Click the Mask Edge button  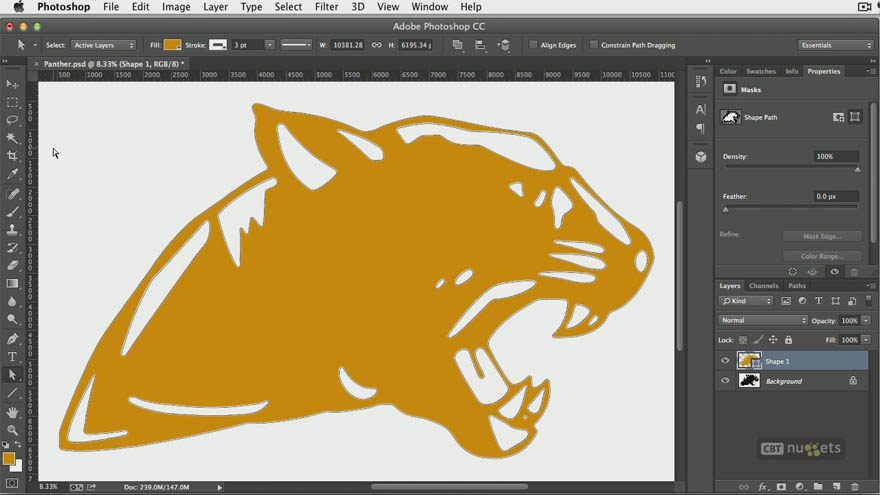pyautogui.click(x=822, y=236)
